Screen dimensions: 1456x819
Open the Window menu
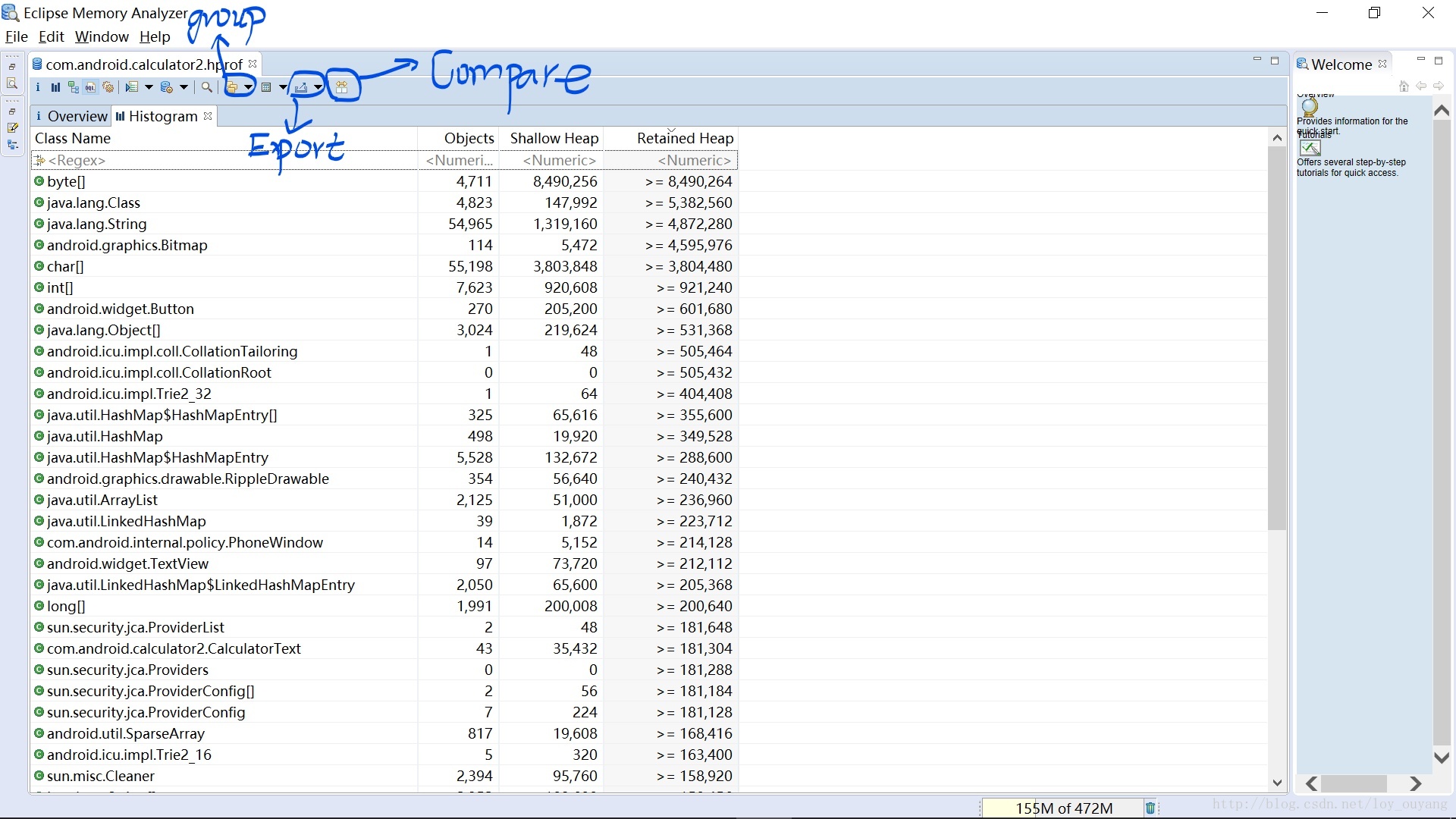(x=102, y=36)
